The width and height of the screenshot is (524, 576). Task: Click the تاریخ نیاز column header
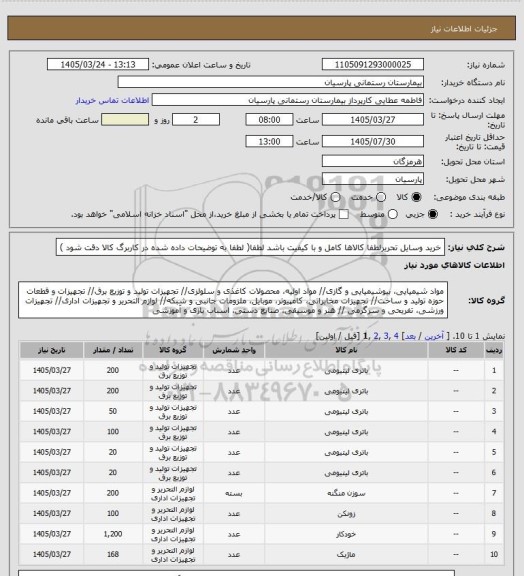[51, 350]
